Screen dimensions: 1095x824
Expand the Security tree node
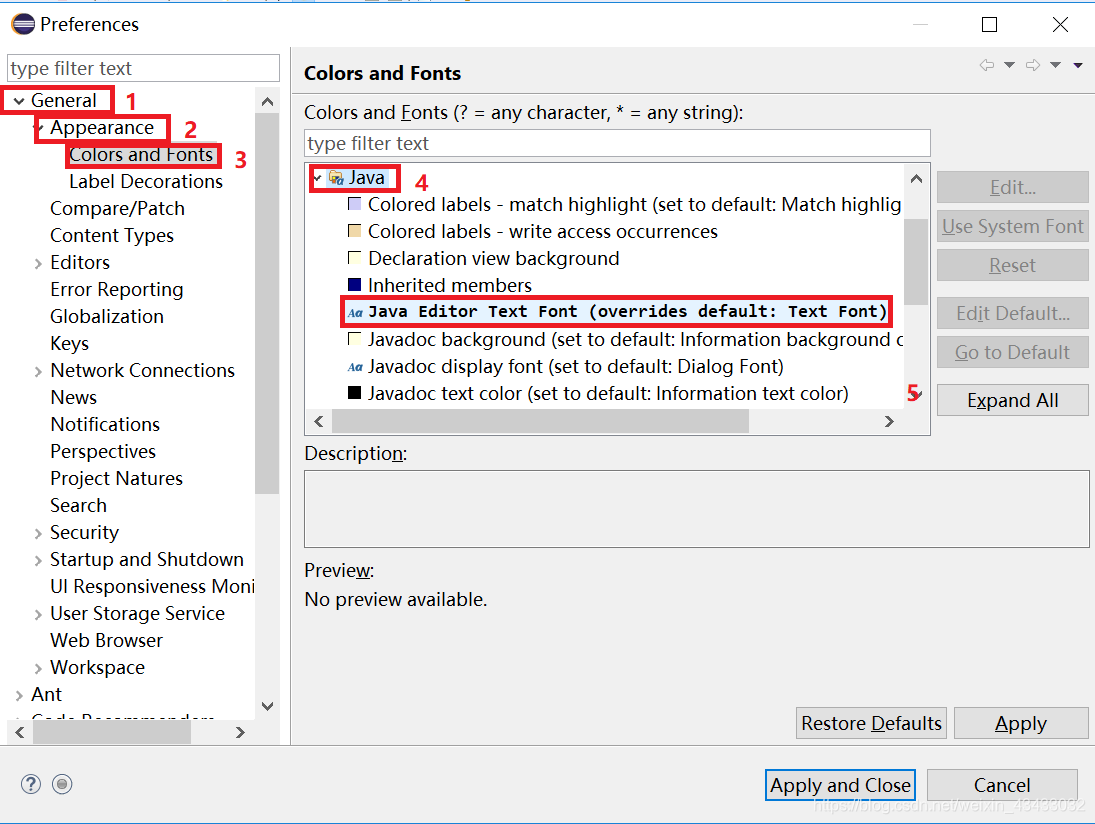[x=38, y=534]
